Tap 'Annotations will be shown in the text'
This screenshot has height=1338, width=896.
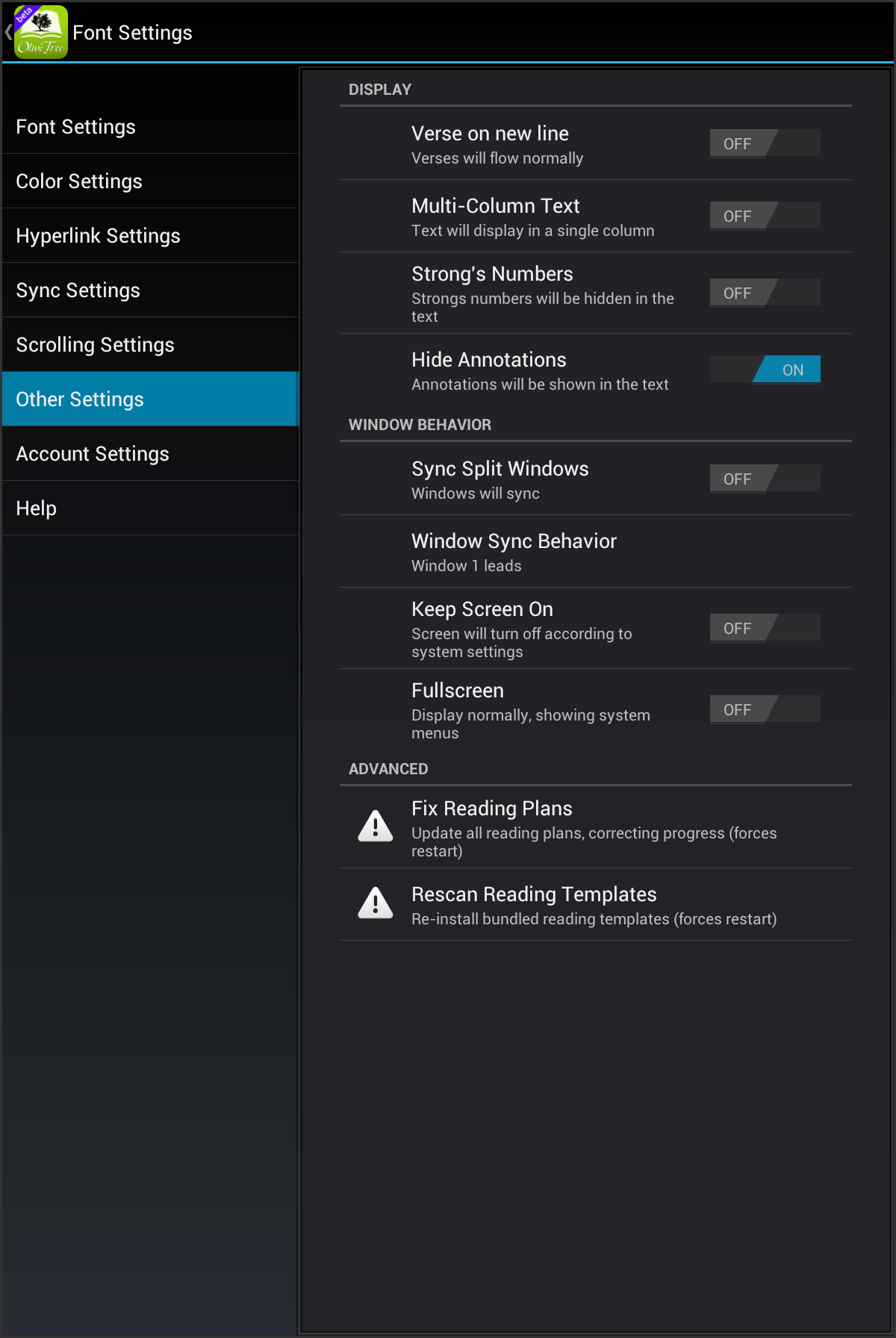click(x=540, y=385)
